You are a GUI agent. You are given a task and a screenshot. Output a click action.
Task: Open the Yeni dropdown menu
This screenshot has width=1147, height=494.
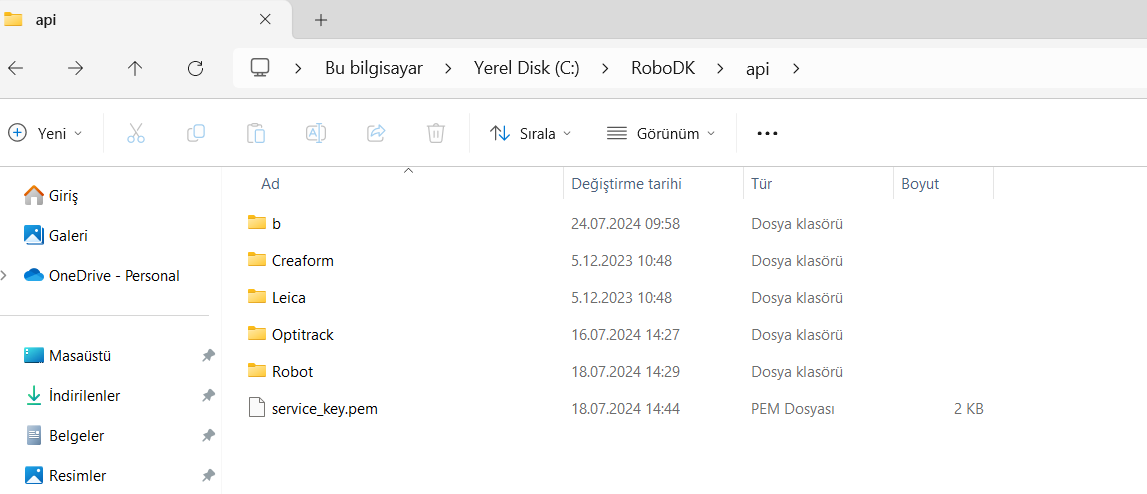46,133
